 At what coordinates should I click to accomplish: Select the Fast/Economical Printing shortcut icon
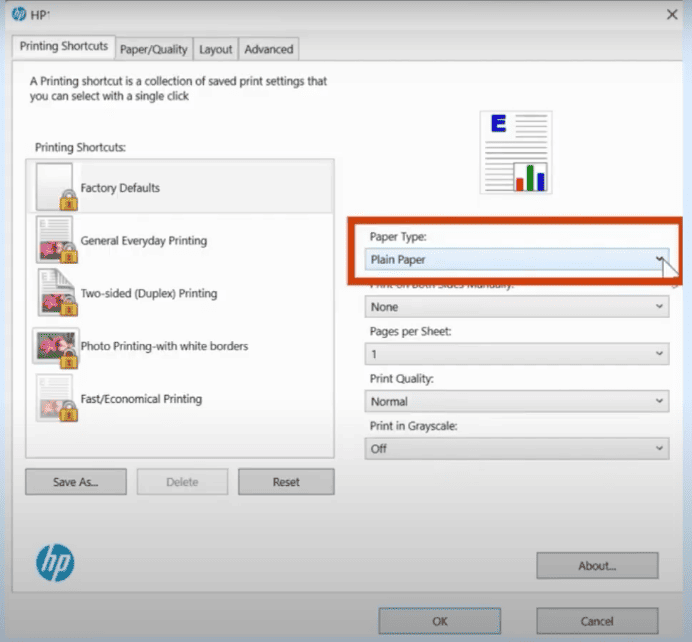point(56,398)
